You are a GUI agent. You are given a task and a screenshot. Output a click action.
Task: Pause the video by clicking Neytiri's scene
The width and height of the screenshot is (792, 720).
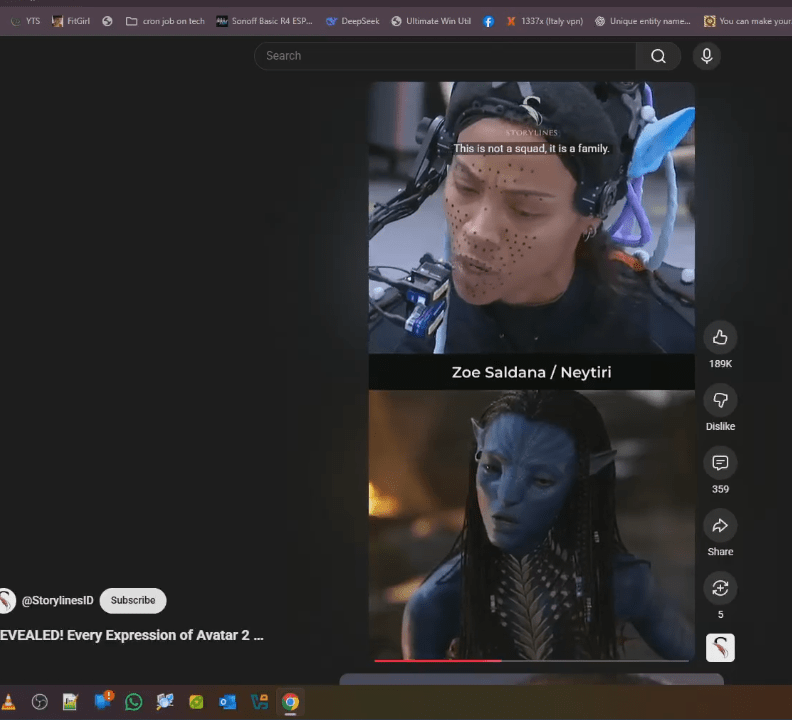(531, 520)
